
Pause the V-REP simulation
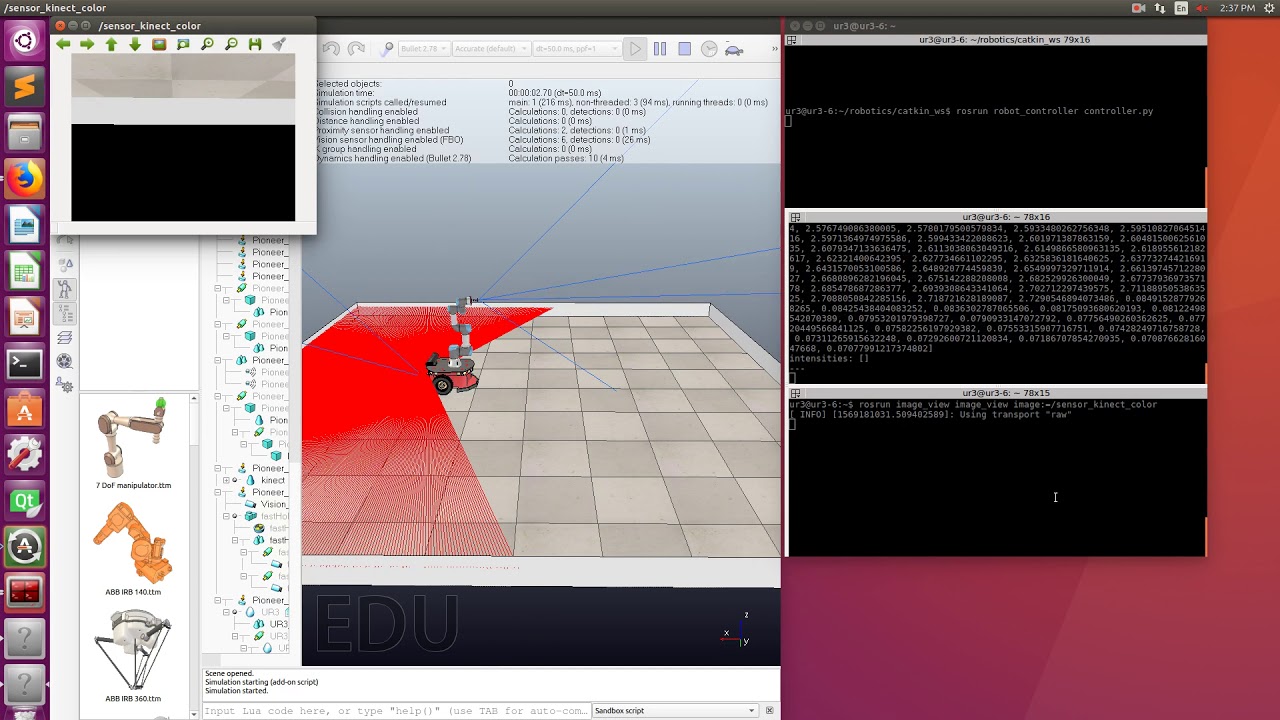[660, 49]
